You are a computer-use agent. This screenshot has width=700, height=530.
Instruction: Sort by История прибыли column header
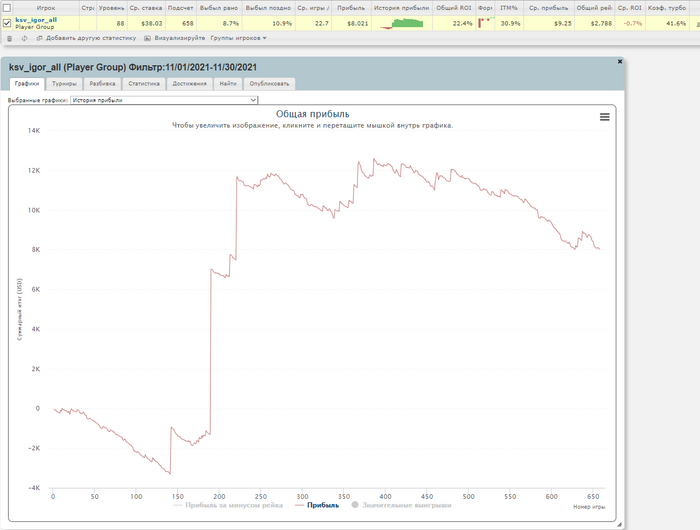pyautogui.click(x=401, y=8)
